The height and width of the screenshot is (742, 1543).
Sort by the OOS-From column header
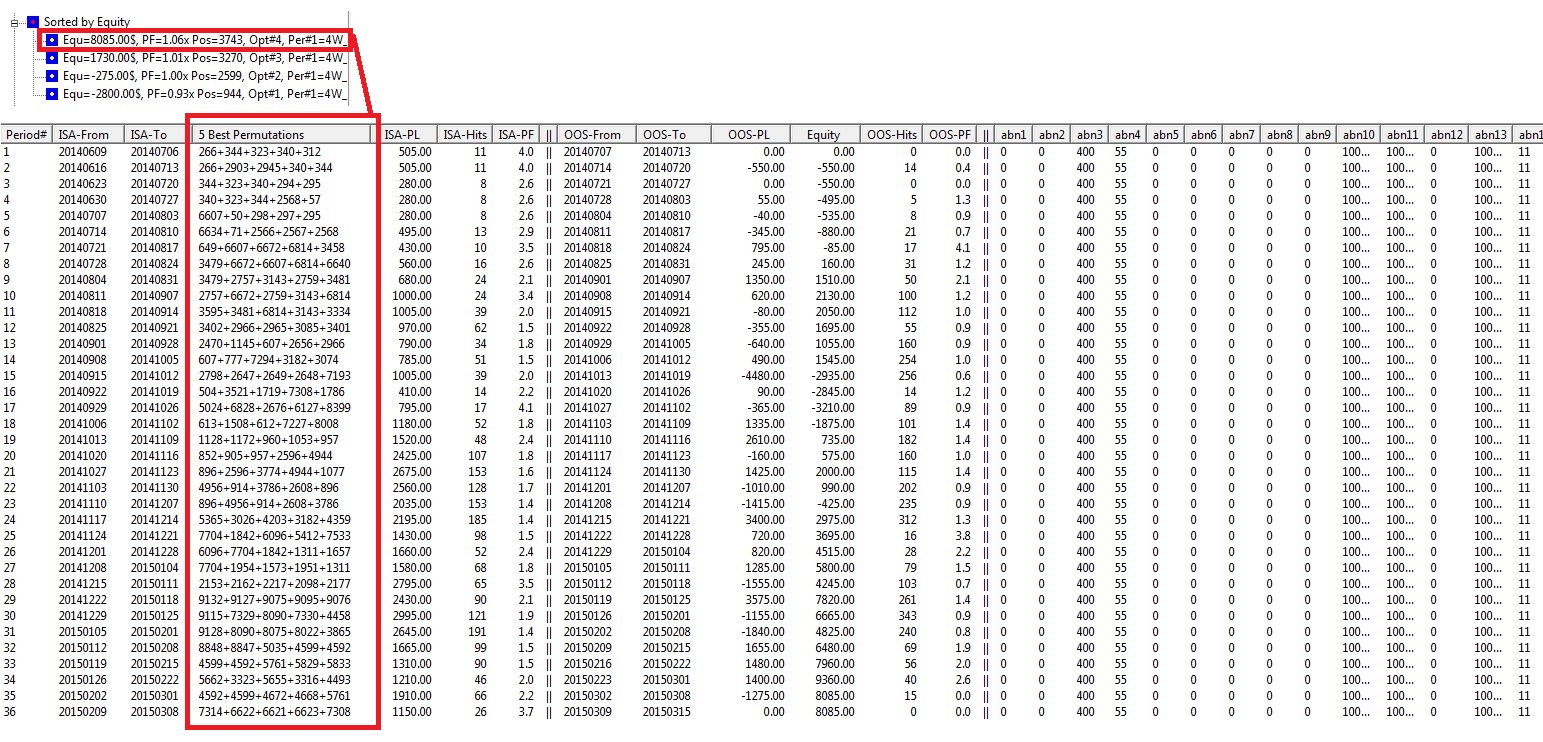[x=596, y=134]
